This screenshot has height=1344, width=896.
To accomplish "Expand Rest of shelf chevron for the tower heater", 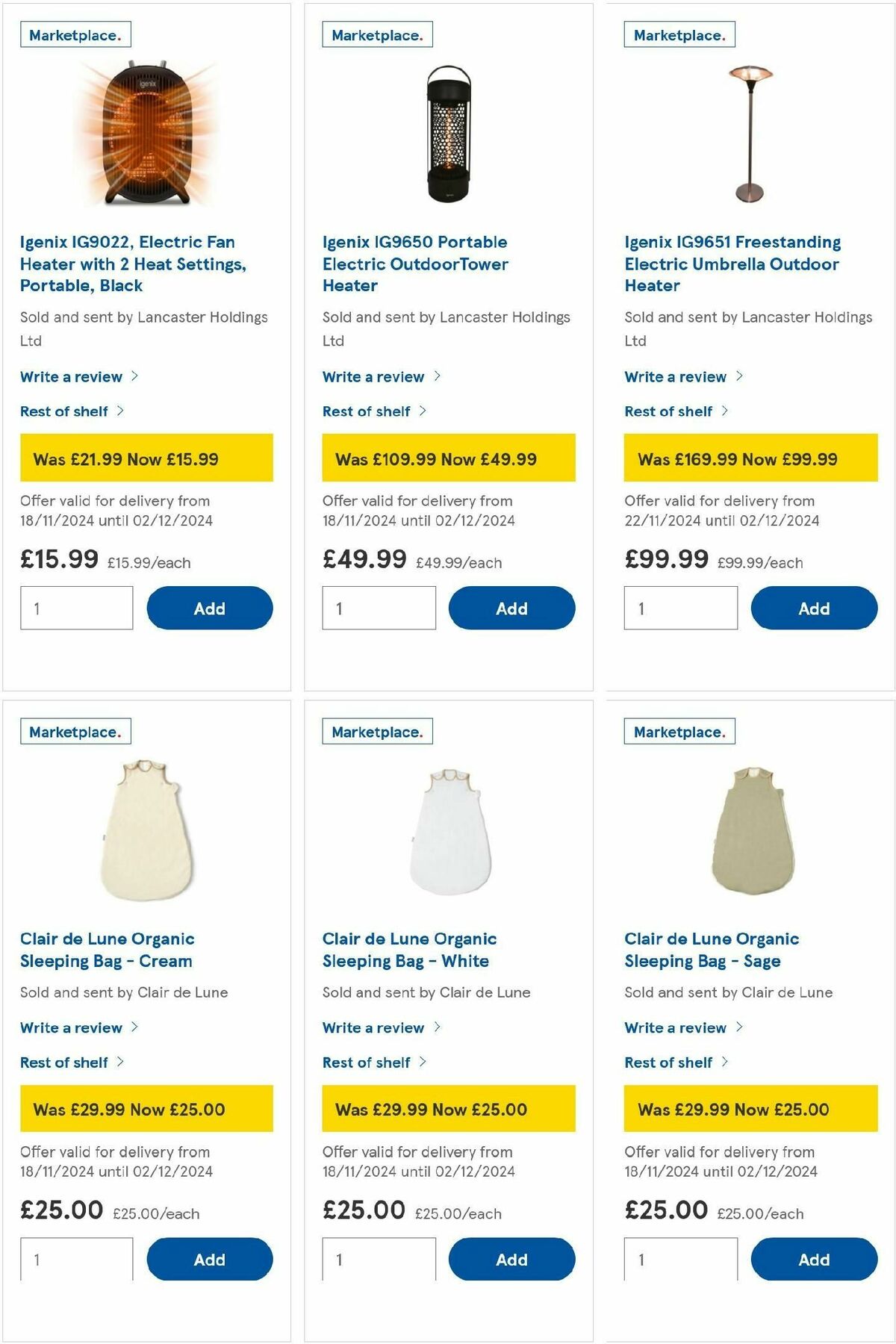I will (x=424, y=410).
